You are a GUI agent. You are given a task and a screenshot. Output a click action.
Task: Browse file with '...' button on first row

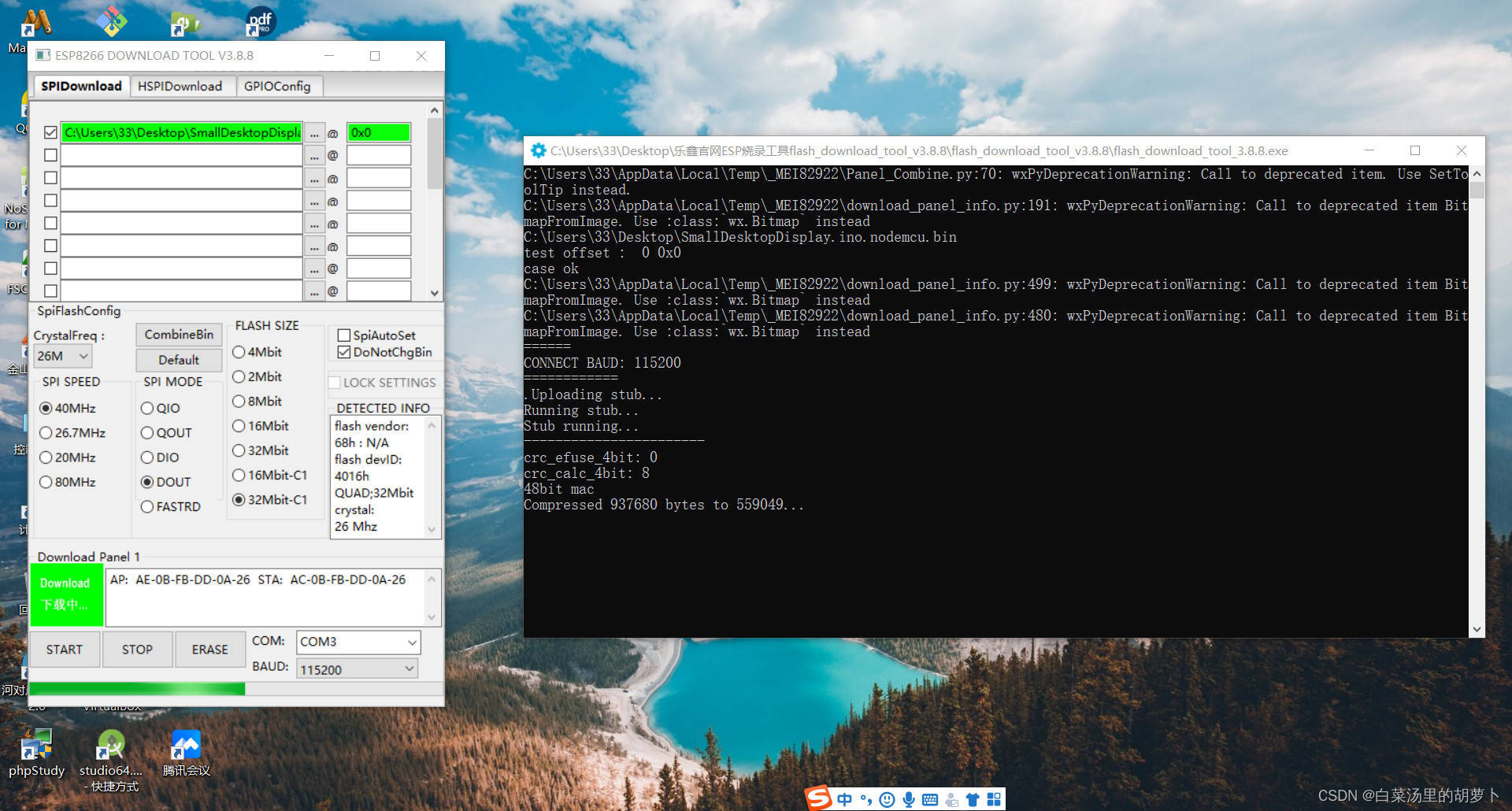(314, 133)
